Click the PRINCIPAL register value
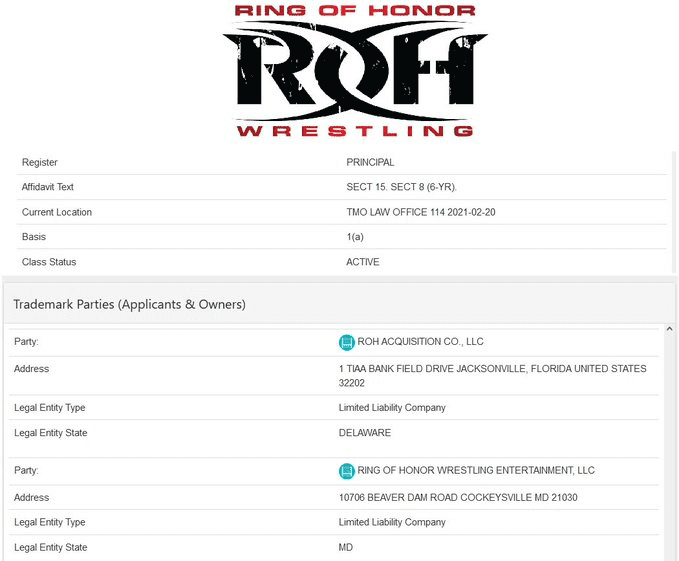Image resolution: width=679 pixels, height=561 pixels. tap(370, 162)
